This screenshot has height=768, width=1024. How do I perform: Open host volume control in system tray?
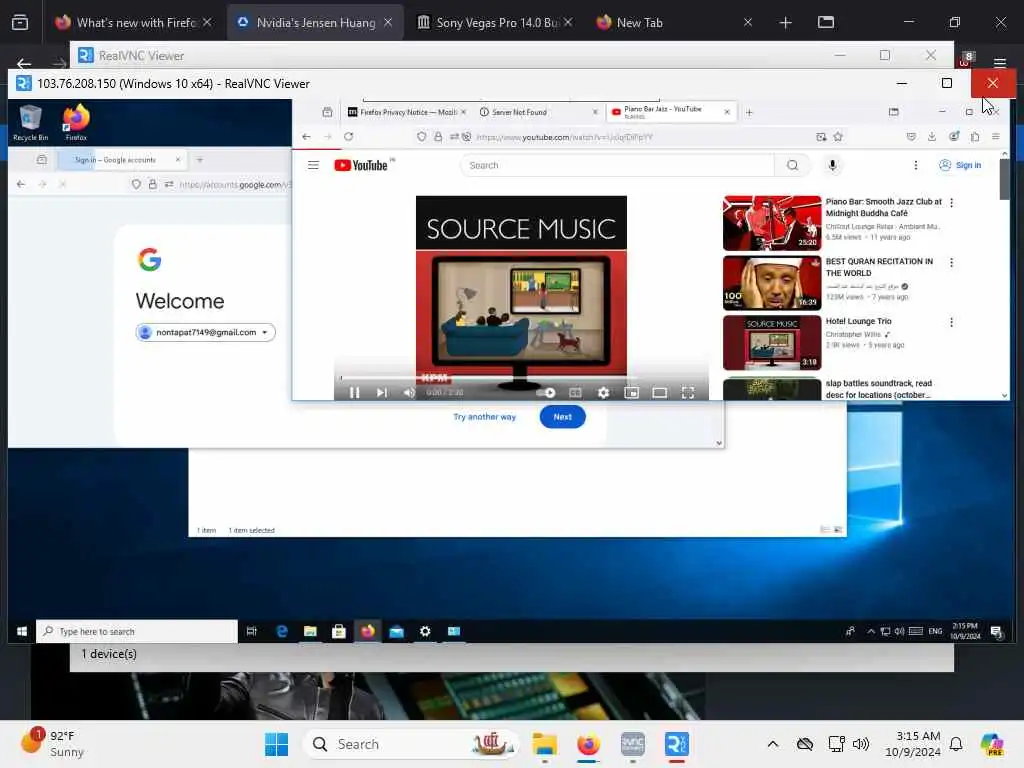tap(861, 744)
